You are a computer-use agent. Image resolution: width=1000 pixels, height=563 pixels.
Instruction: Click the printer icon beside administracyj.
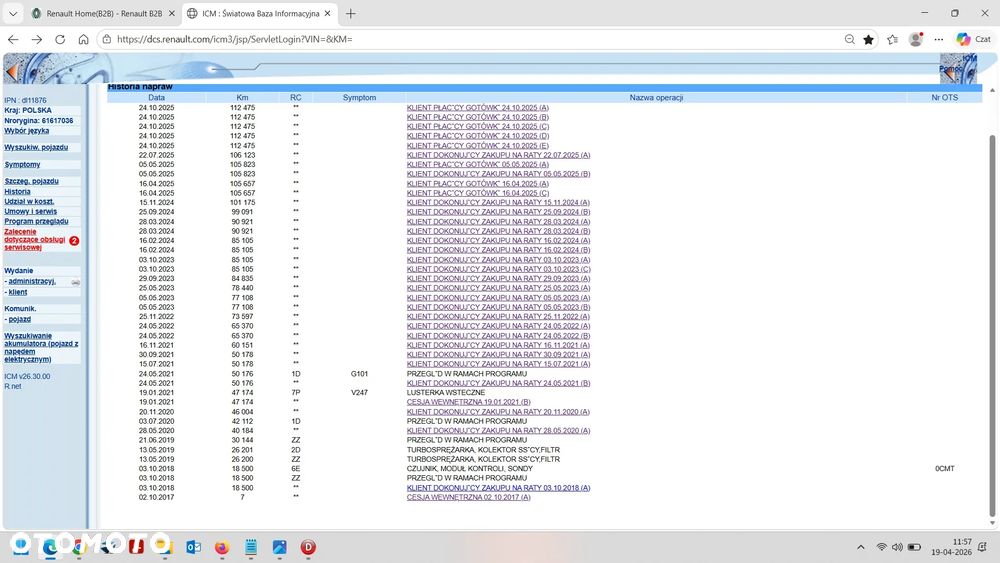tap(76, 282)
